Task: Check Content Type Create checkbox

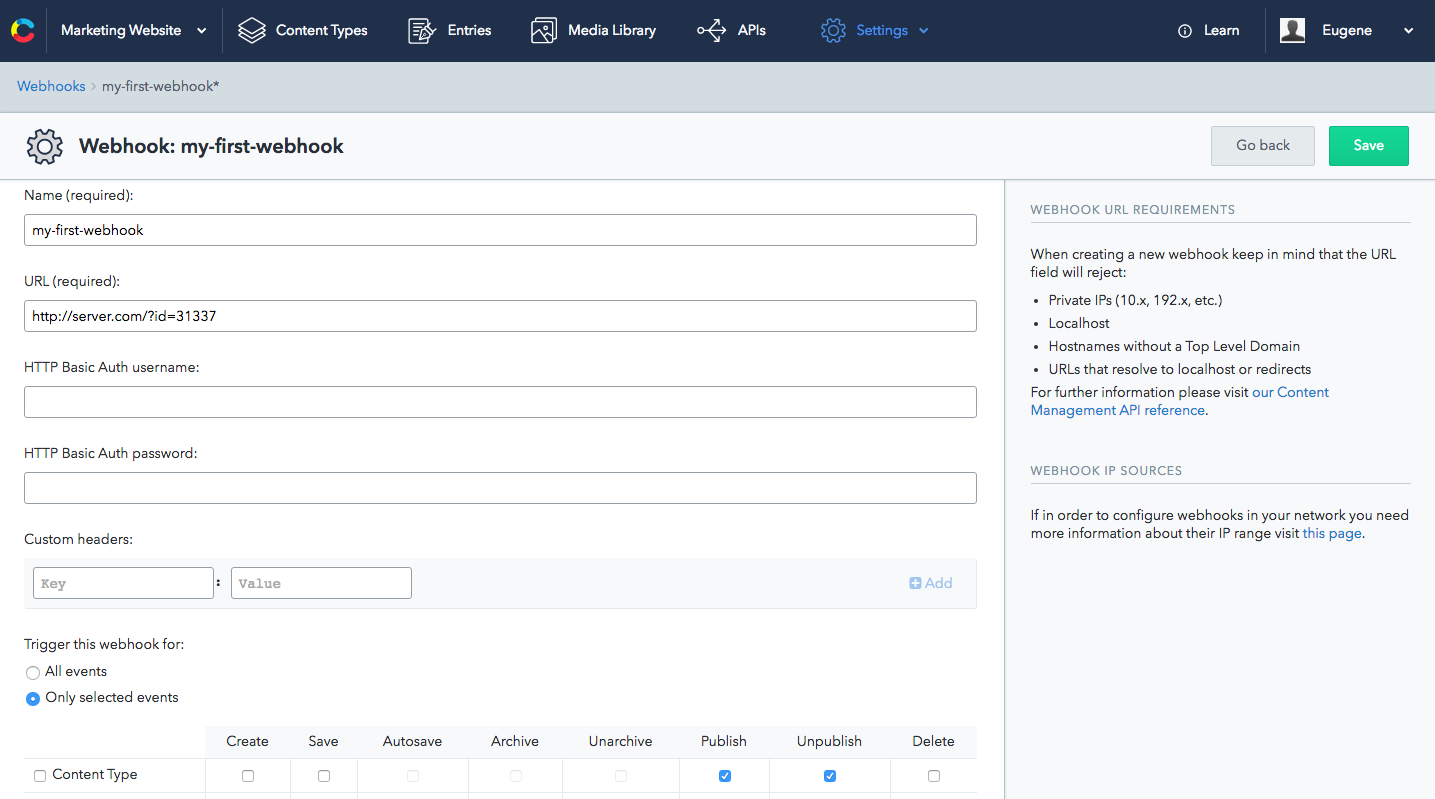Action: click(248, 776)
